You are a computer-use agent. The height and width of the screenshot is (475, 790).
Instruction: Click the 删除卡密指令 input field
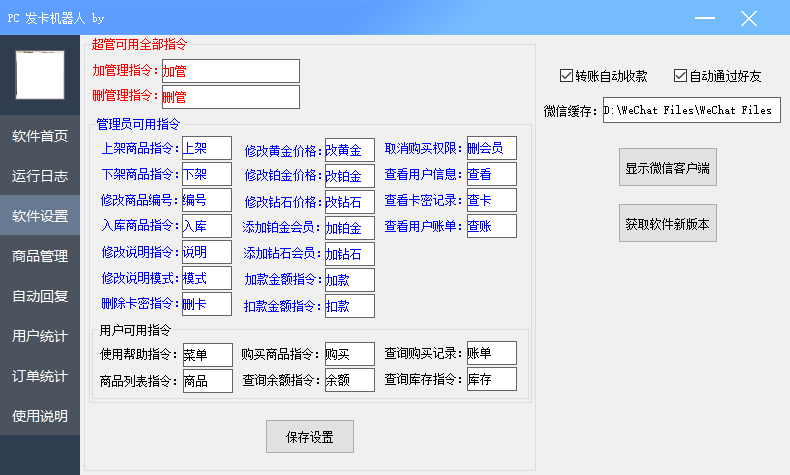(207, 304)
